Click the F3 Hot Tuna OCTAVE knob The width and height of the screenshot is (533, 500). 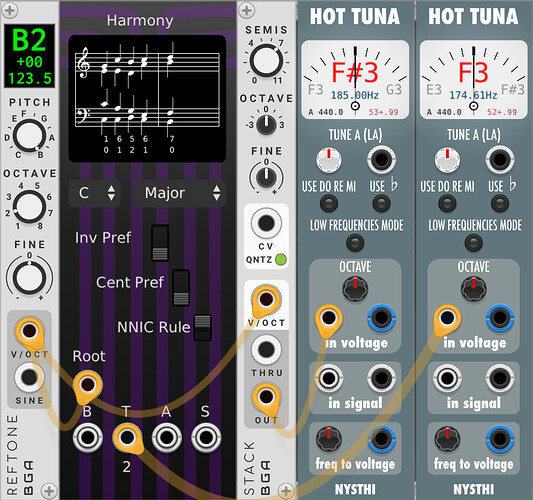coord(474,289)
